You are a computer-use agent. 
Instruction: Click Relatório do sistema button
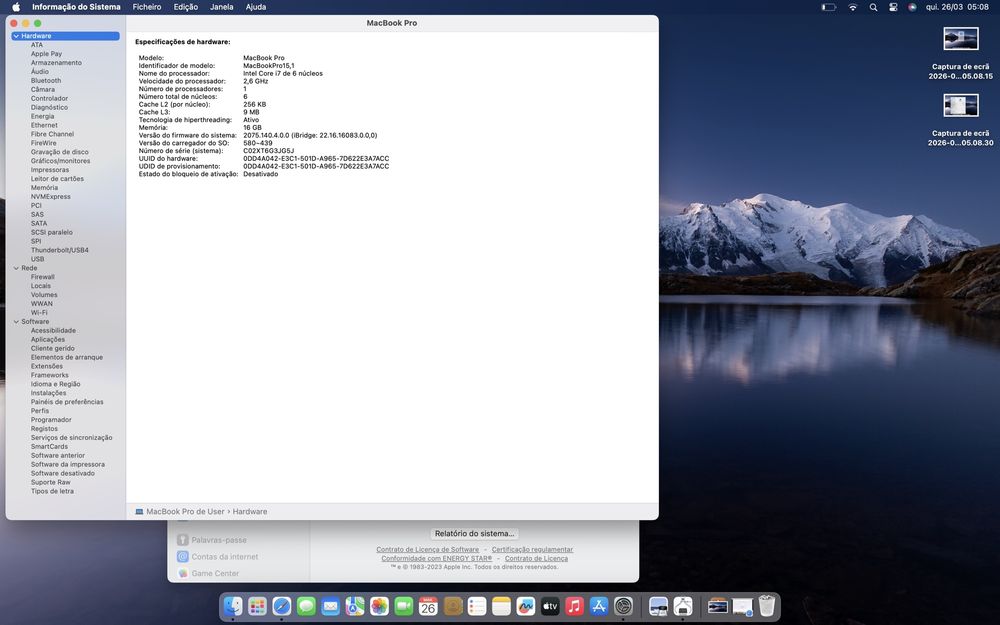(x=474, y=533)
